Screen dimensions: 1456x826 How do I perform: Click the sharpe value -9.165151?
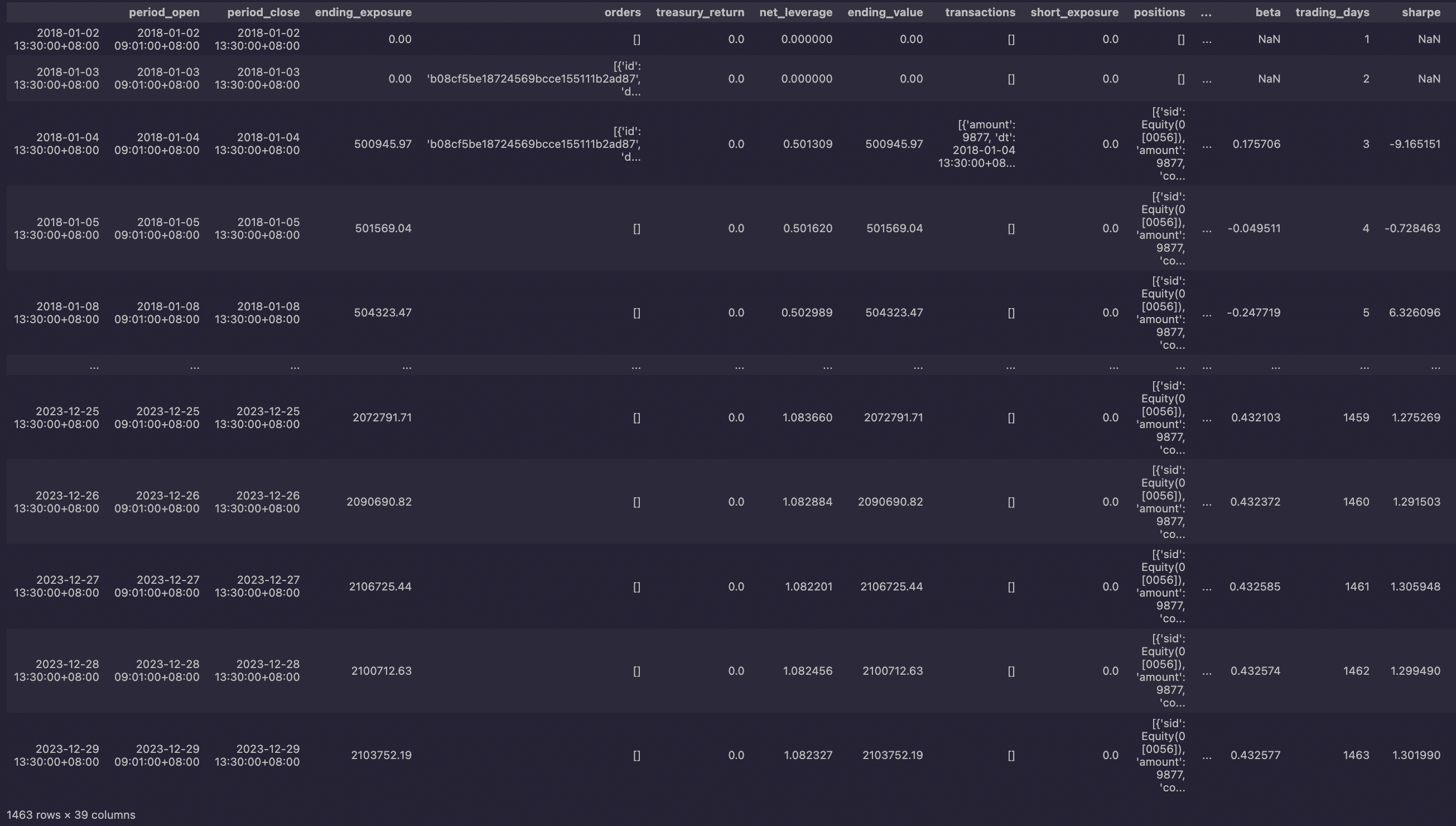pyautogui.click(x=1415, y=143)
